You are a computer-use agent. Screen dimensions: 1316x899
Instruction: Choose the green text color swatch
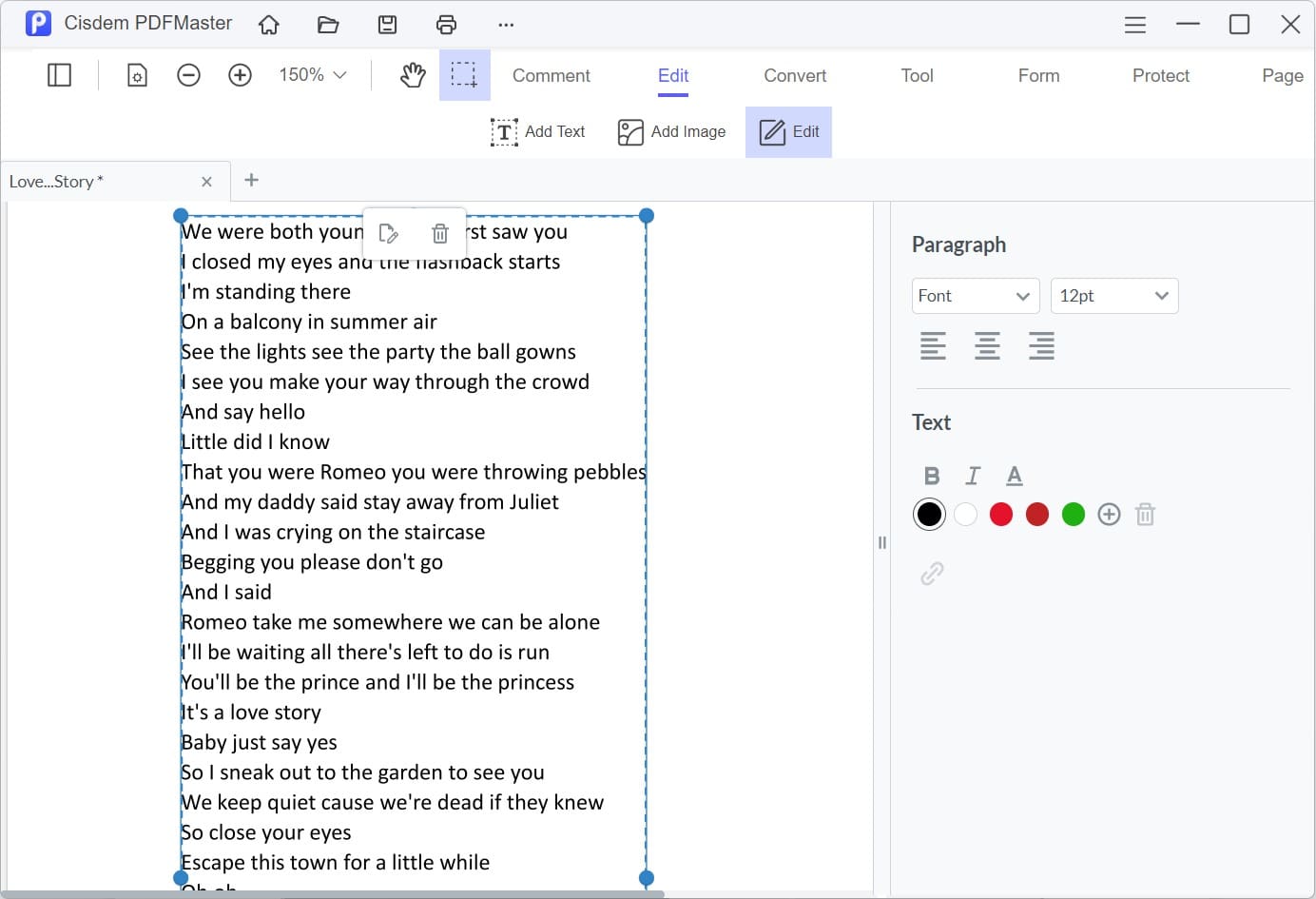pyautogui.click(x=1073, y=515)
